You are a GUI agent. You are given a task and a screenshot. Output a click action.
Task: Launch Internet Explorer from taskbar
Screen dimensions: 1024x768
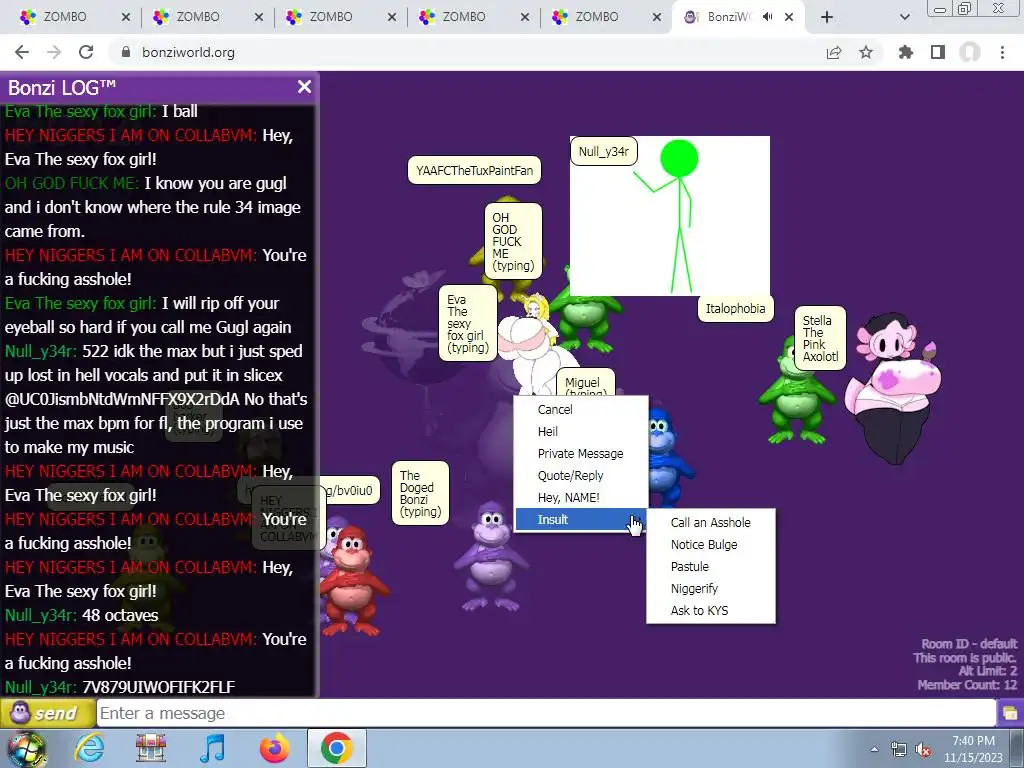[89, 748]
